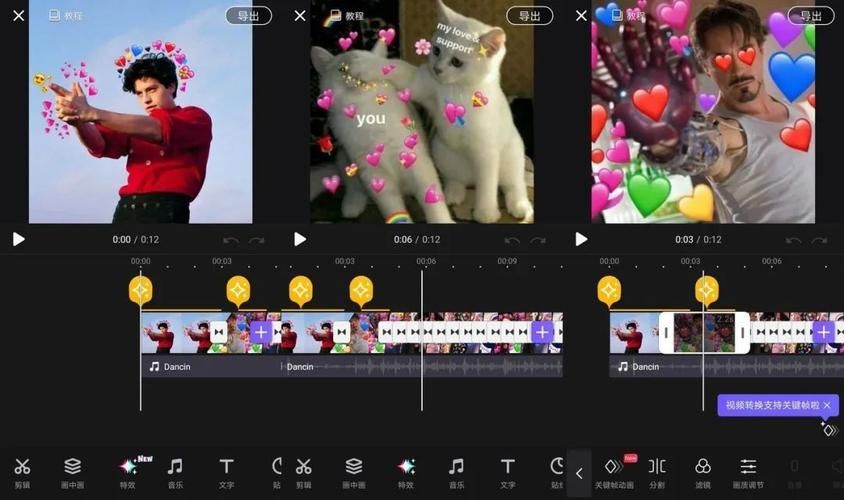This screenshot has height=500, width=844.
Task: Open 特效 effects tool on 0:06 screen
Action: coord(406,472)
